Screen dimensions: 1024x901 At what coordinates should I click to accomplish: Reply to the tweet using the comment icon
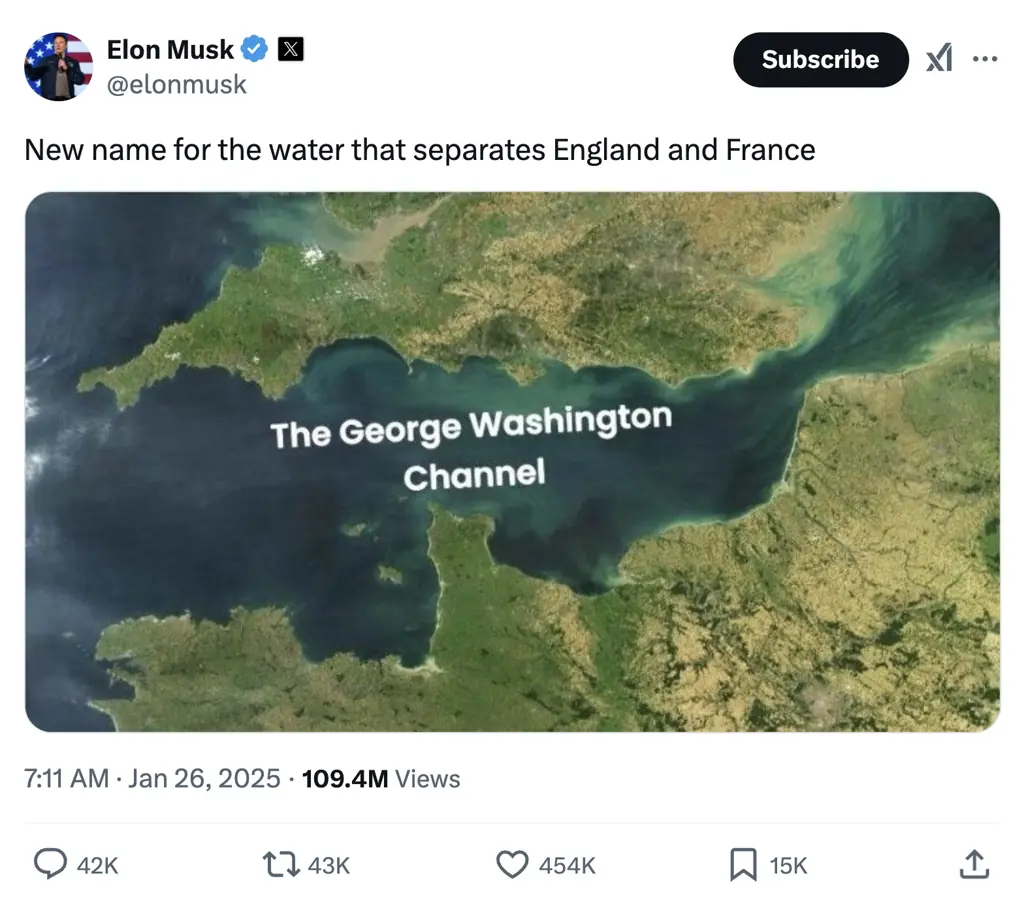click(51, 864)
